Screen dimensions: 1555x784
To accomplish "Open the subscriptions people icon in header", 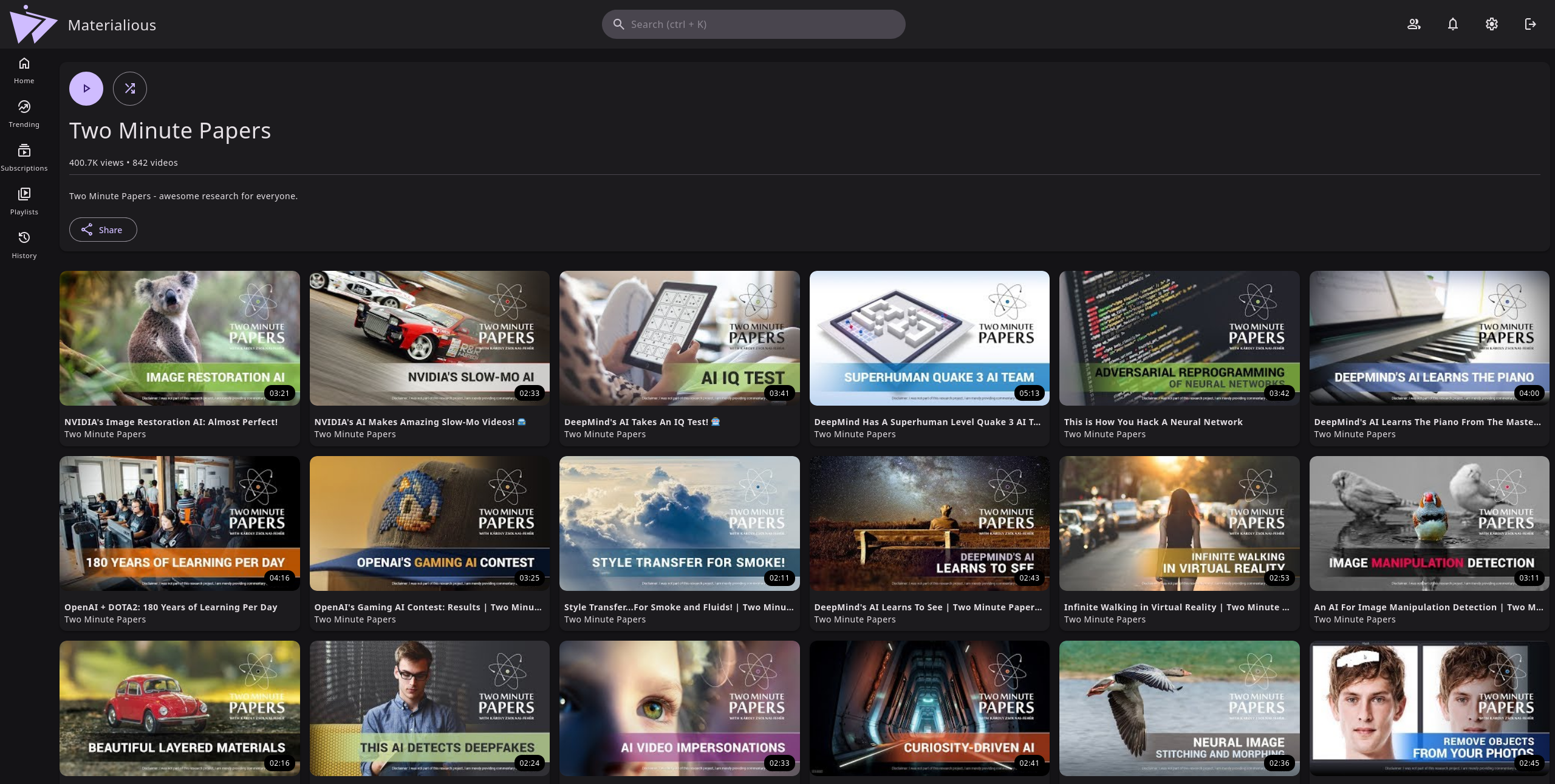I will (x=1413, y=24).
